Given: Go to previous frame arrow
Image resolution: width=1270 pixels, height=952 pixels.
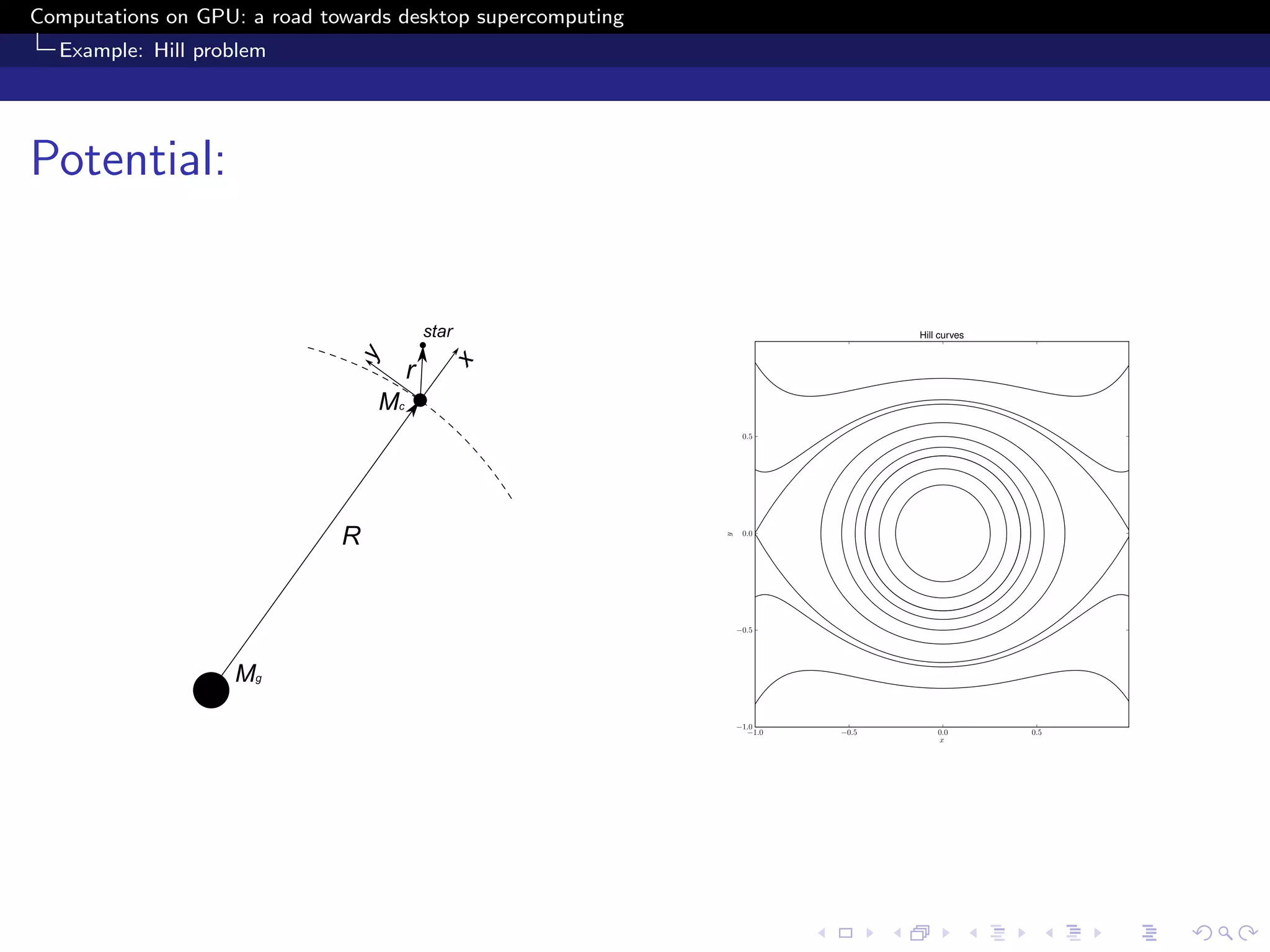Looking at the screenshot, I should coord(897,933).
